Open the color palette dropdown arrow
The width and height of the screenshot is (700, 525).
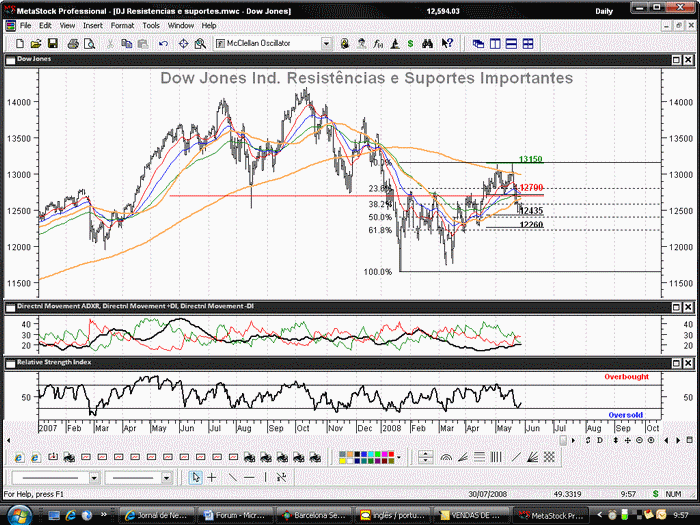click(x=399, y=457)
